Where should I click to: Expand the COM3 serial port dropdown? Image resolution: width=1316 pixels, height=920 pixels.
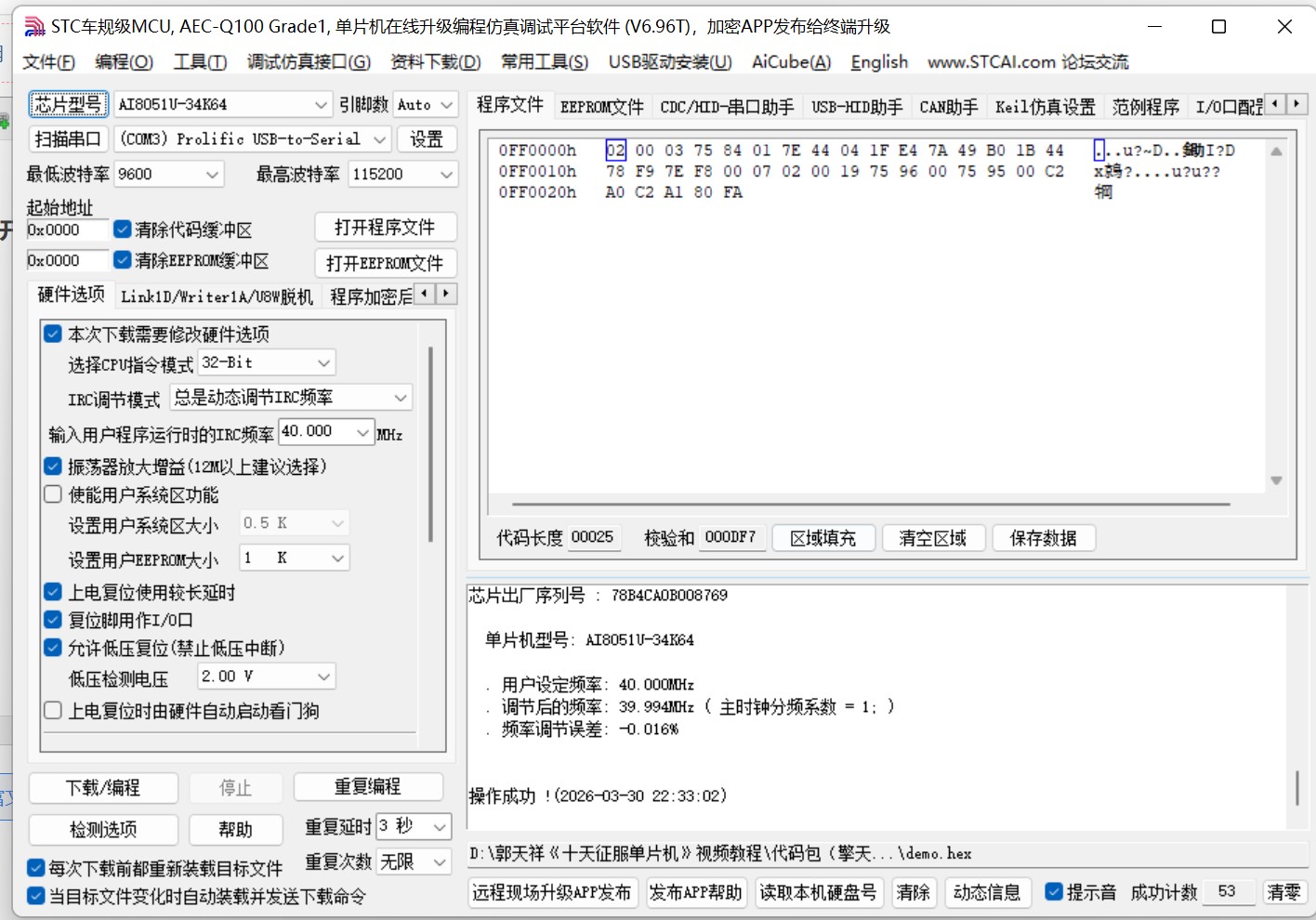click(x=378, y=138)
